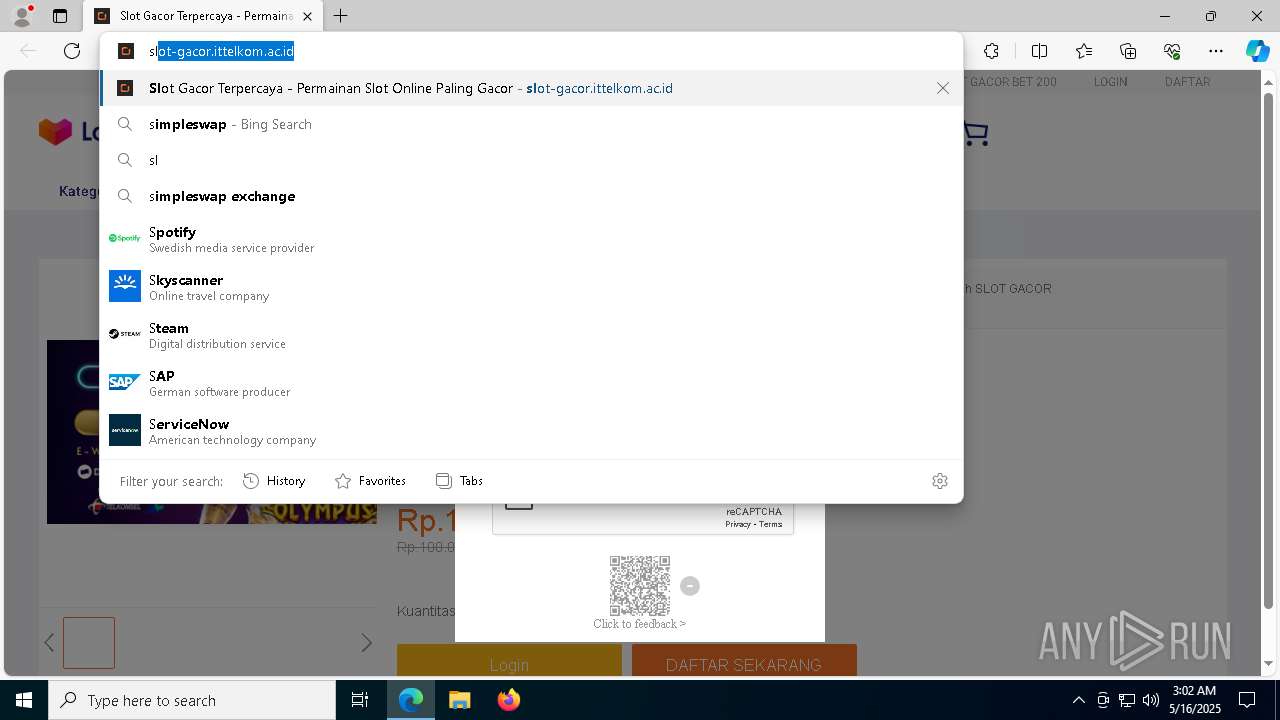The image size is (1280, 720).
Task: Launch Firefox from taskbar
Action: (x=509, y=700)
